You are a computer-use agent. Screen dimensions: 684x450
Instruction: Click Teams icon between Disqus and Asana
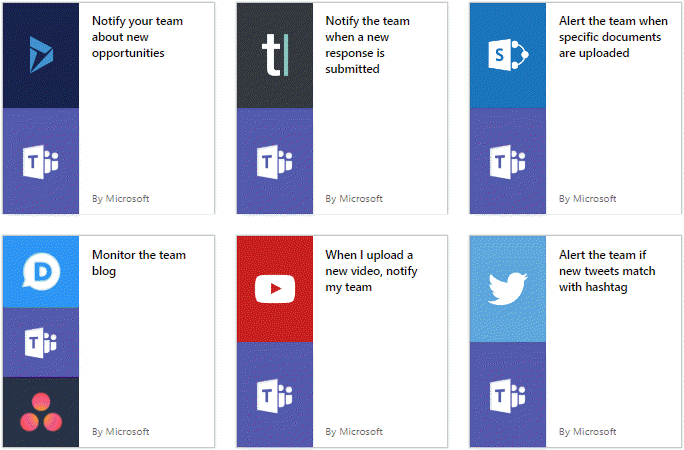pos(41,342)
